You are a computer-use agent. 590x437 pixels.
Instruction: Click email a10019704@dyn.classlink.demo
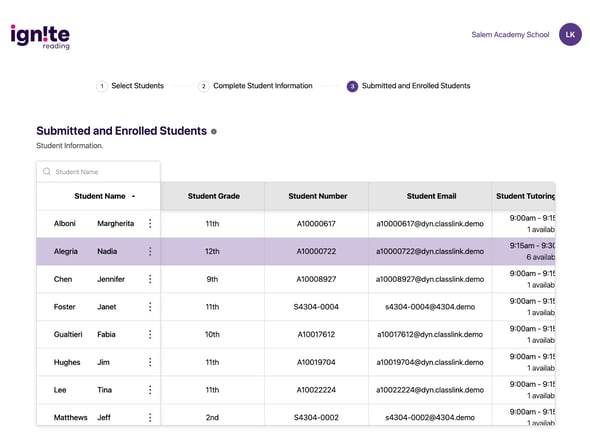[430, 362]
